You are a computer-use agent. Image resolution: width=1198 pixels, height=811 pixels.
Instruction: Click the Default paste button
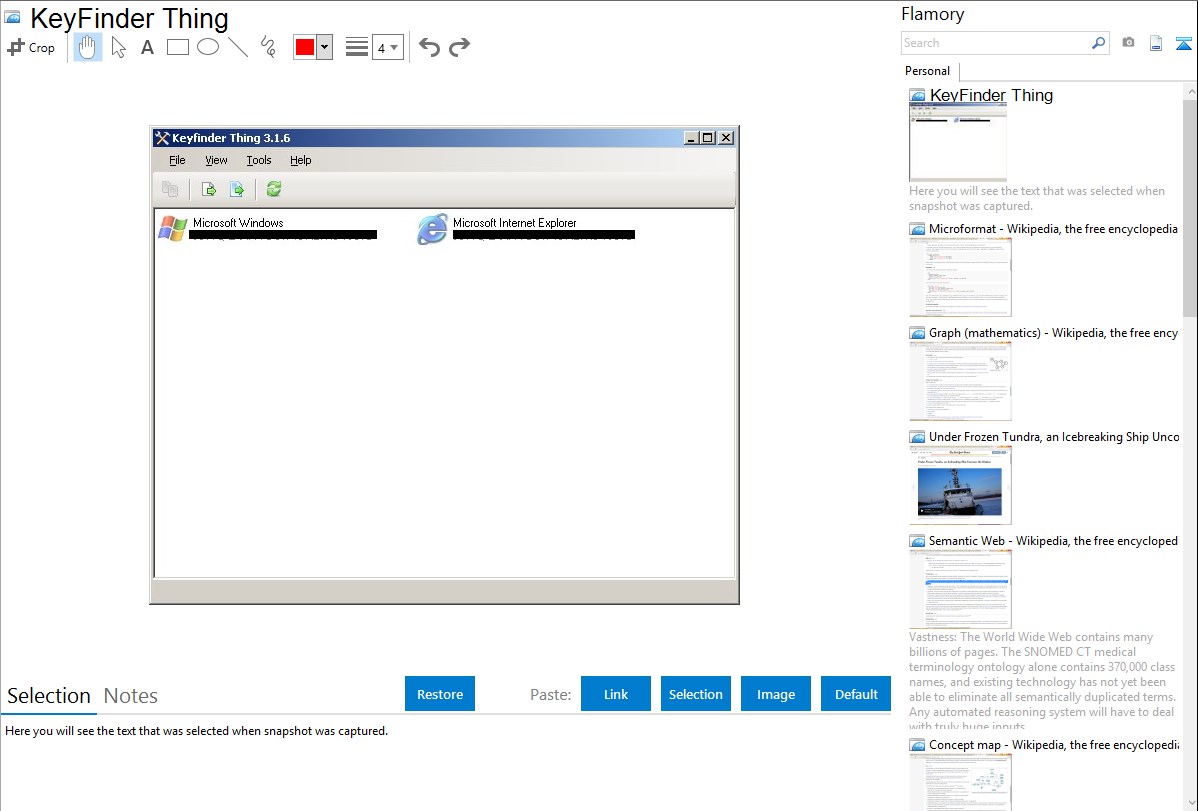(x=856, y=694)
